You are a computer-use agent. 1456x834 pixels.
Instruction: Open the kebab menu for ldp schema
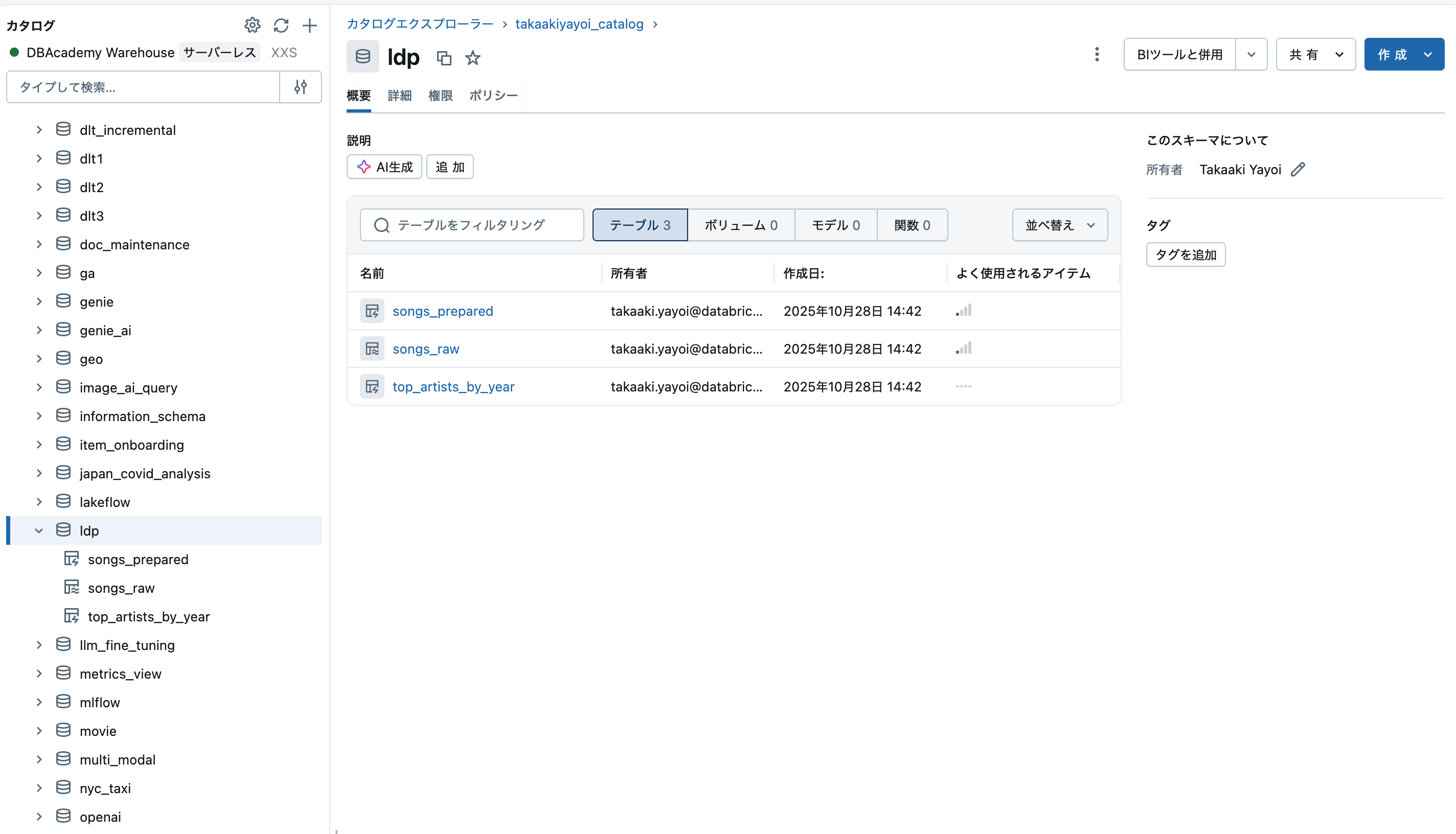[x=1097, y=54]
